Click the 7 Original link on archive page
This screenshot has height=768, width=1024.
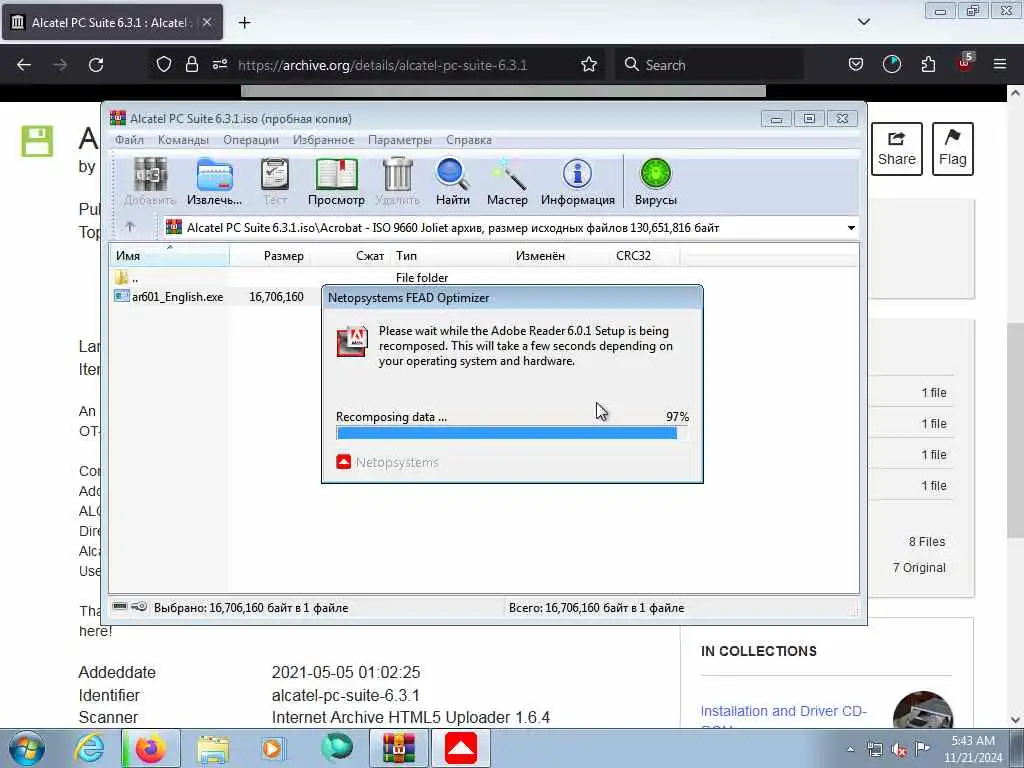coord(919,568)
